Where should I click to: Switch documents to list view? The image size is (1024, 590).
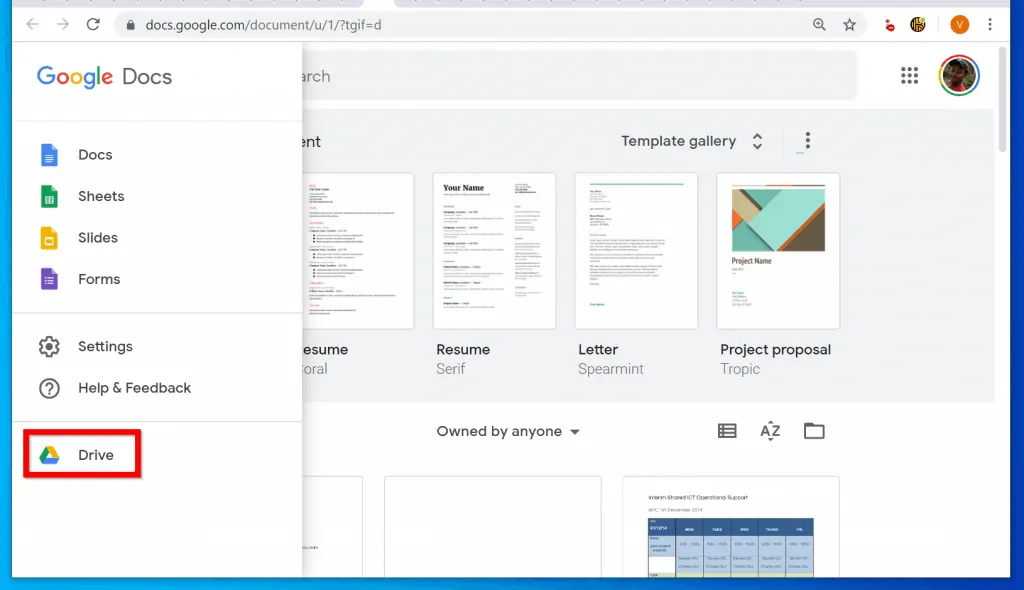click(727, 430)
